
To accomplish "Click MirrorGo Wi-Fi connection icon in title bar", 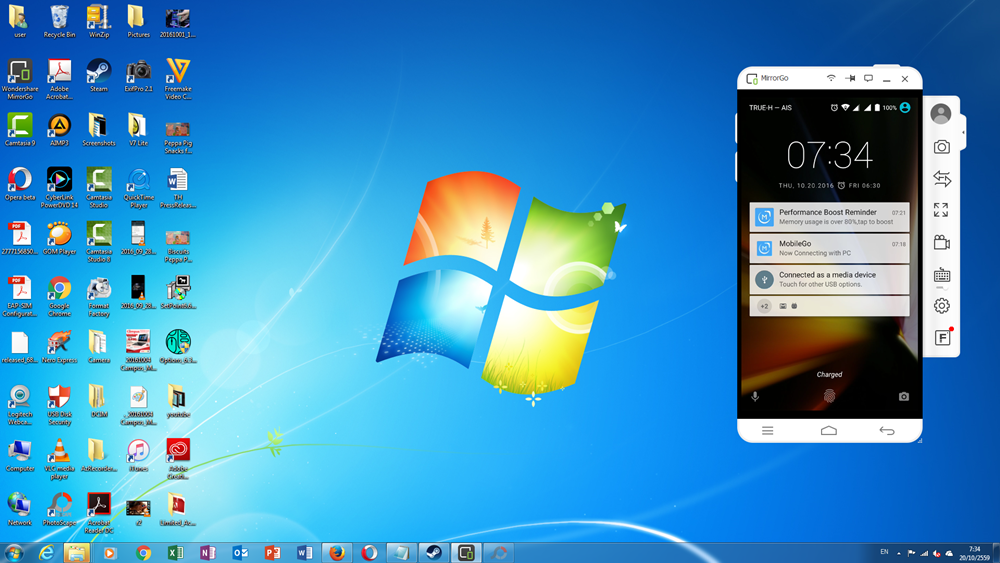I will pyautogui.click(x=830, y=78).
